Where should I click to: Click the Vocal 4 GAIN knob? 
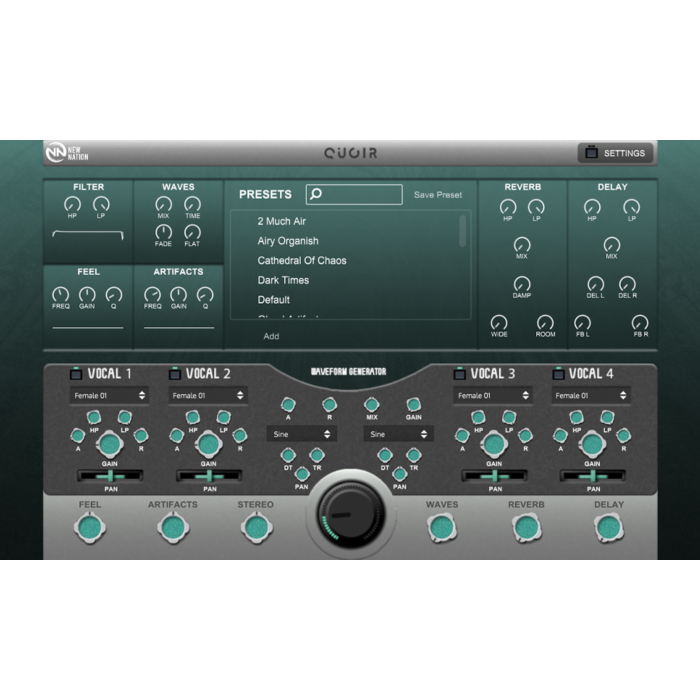[592, 444]
